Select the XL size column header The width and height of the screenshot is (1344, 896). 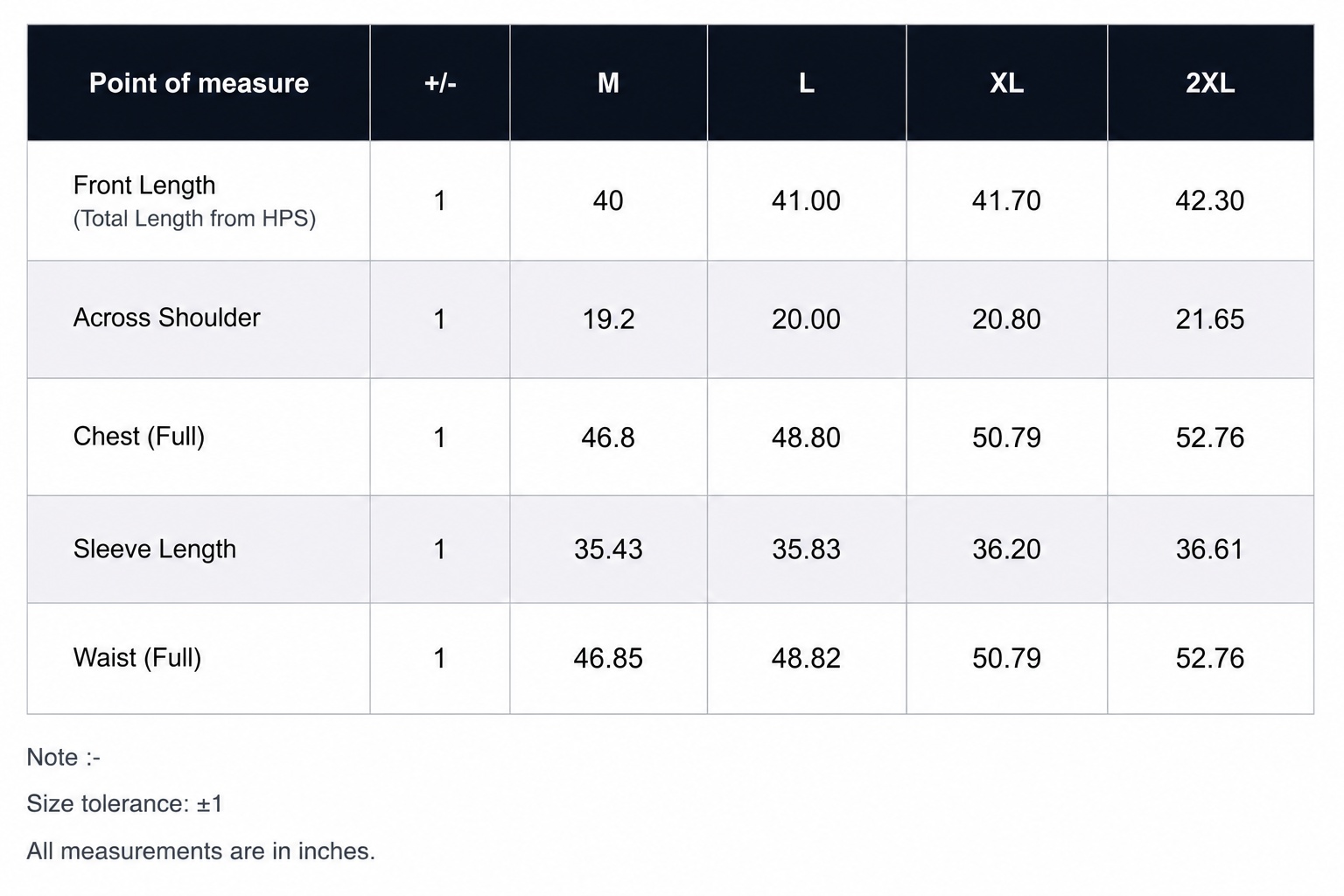click(1006, 83)
